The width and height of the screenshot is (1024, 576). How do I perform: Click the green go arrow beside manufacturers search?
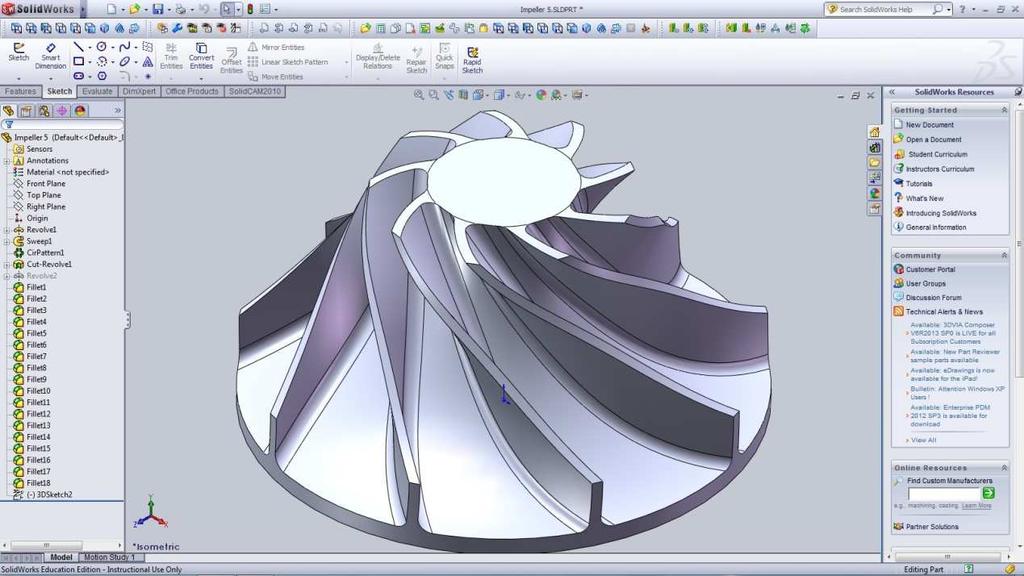[989, 494]
